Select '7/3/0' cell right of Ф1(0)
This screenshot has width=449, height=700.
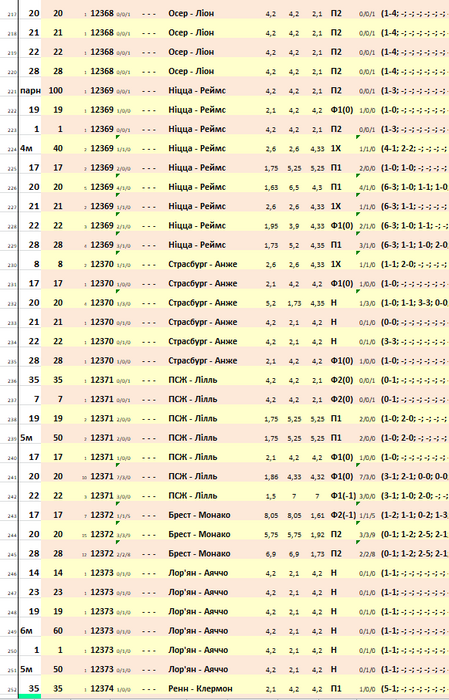367,477
